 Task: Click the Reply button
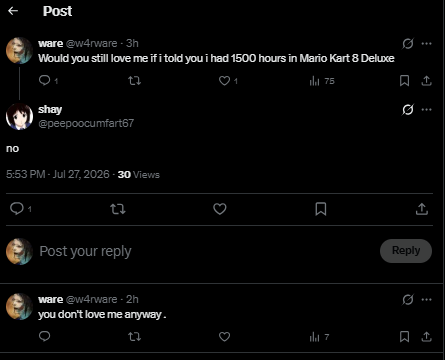click(406, 251)
